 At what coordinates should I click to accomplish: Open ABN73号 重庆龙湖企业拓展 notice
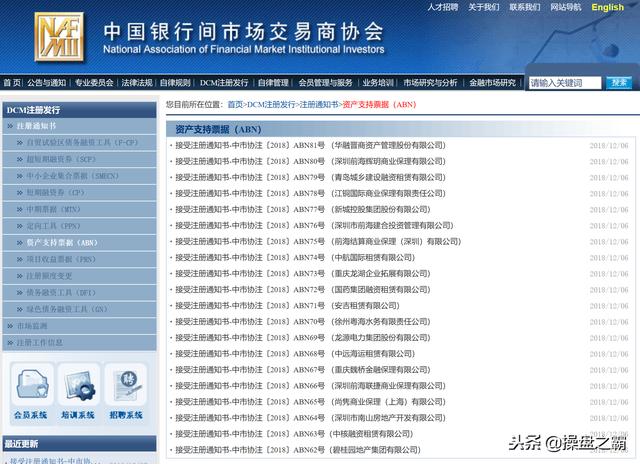[302, 273]
